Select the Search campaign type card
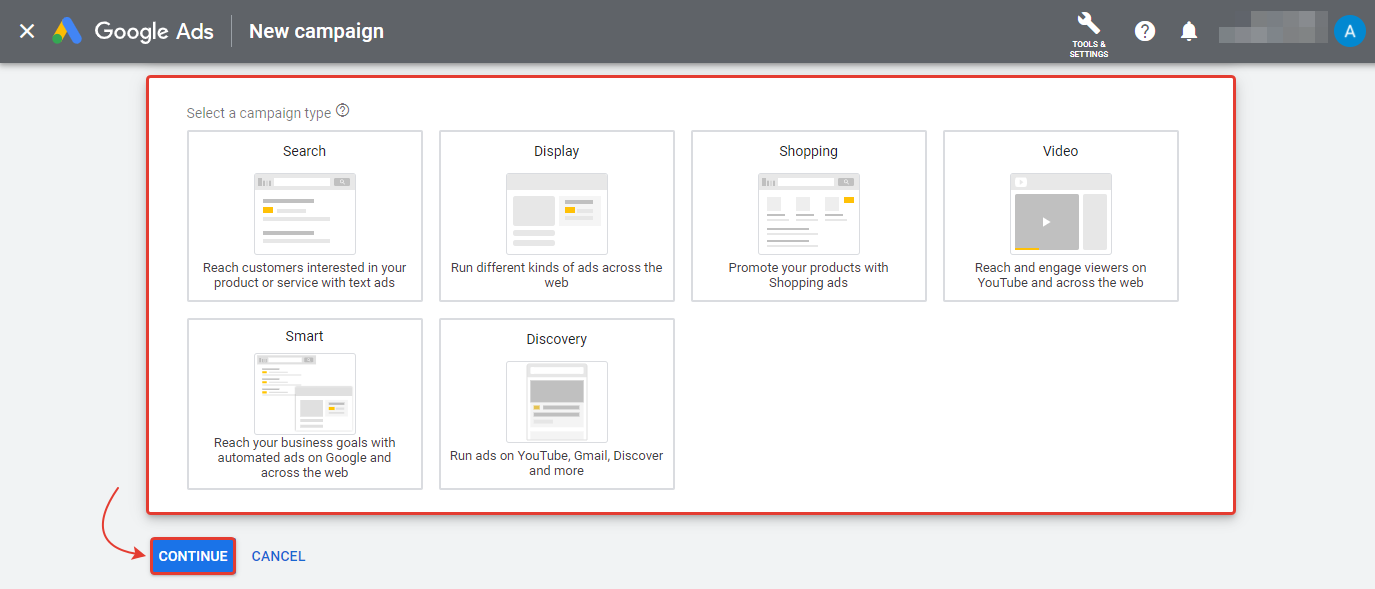This screenshot has height=589, width=1375. (305, 216)
